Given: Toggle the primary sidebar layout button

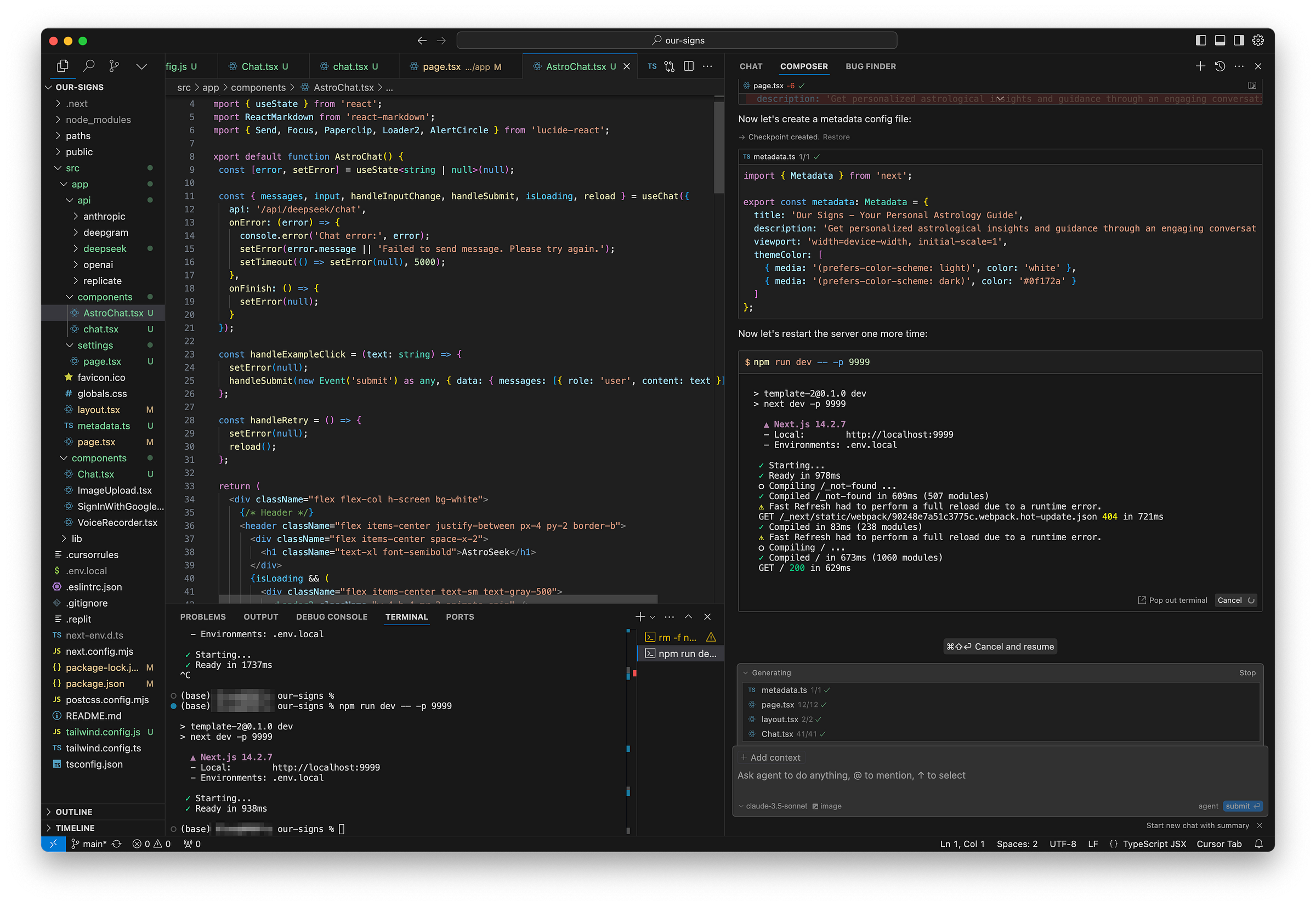Looking at the screenshot, I should click(1200, 40).
